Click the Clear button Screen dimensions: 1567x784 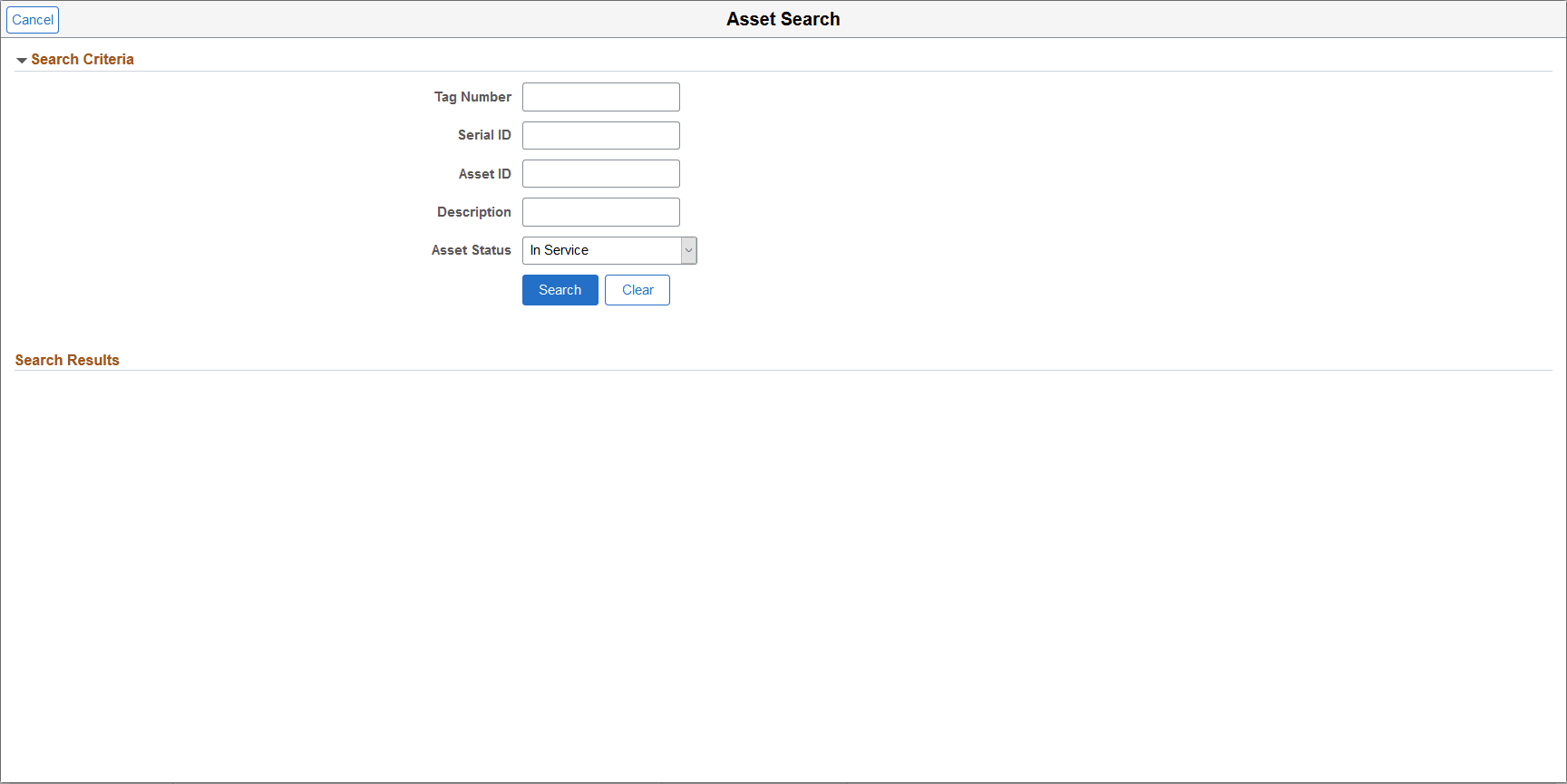point(638,290)
